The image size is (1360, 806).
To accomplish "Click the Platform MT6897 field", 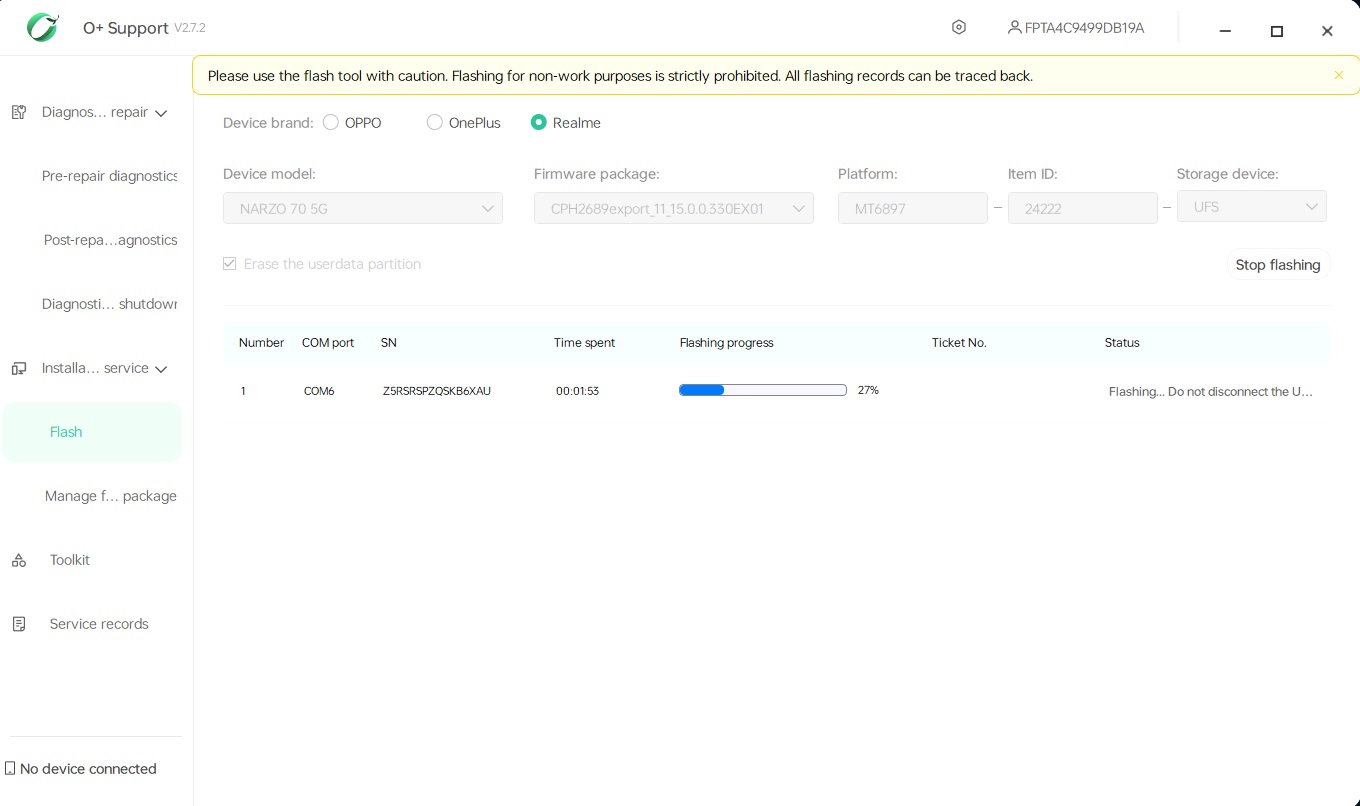I will click(x=913, y=208).
